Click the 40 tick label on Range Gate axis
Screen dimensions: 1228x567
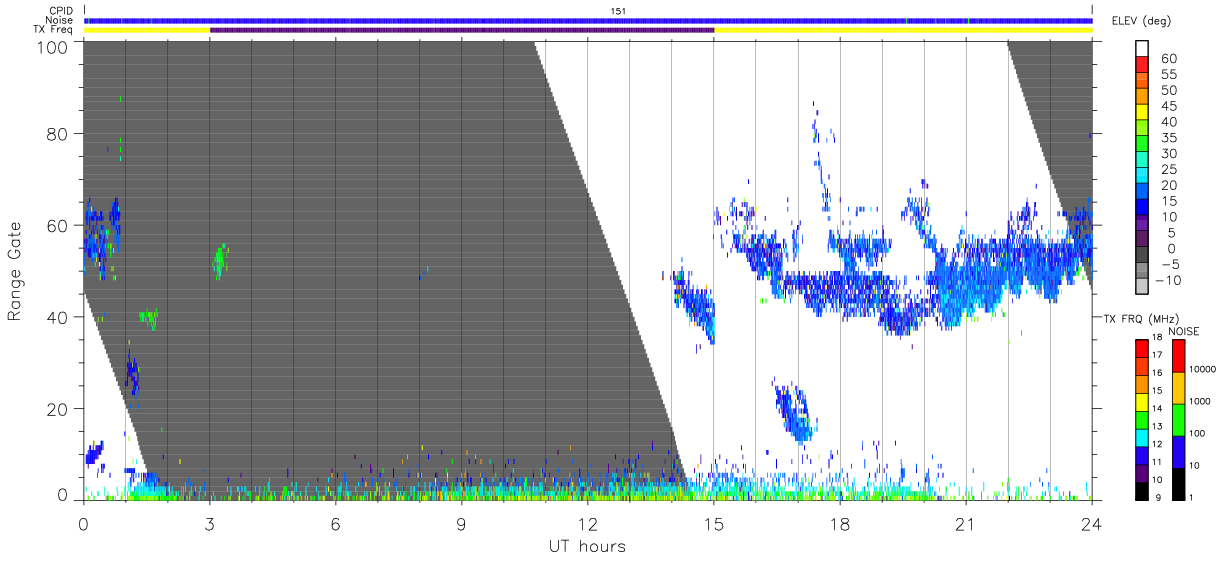click(x=58, y=317)
